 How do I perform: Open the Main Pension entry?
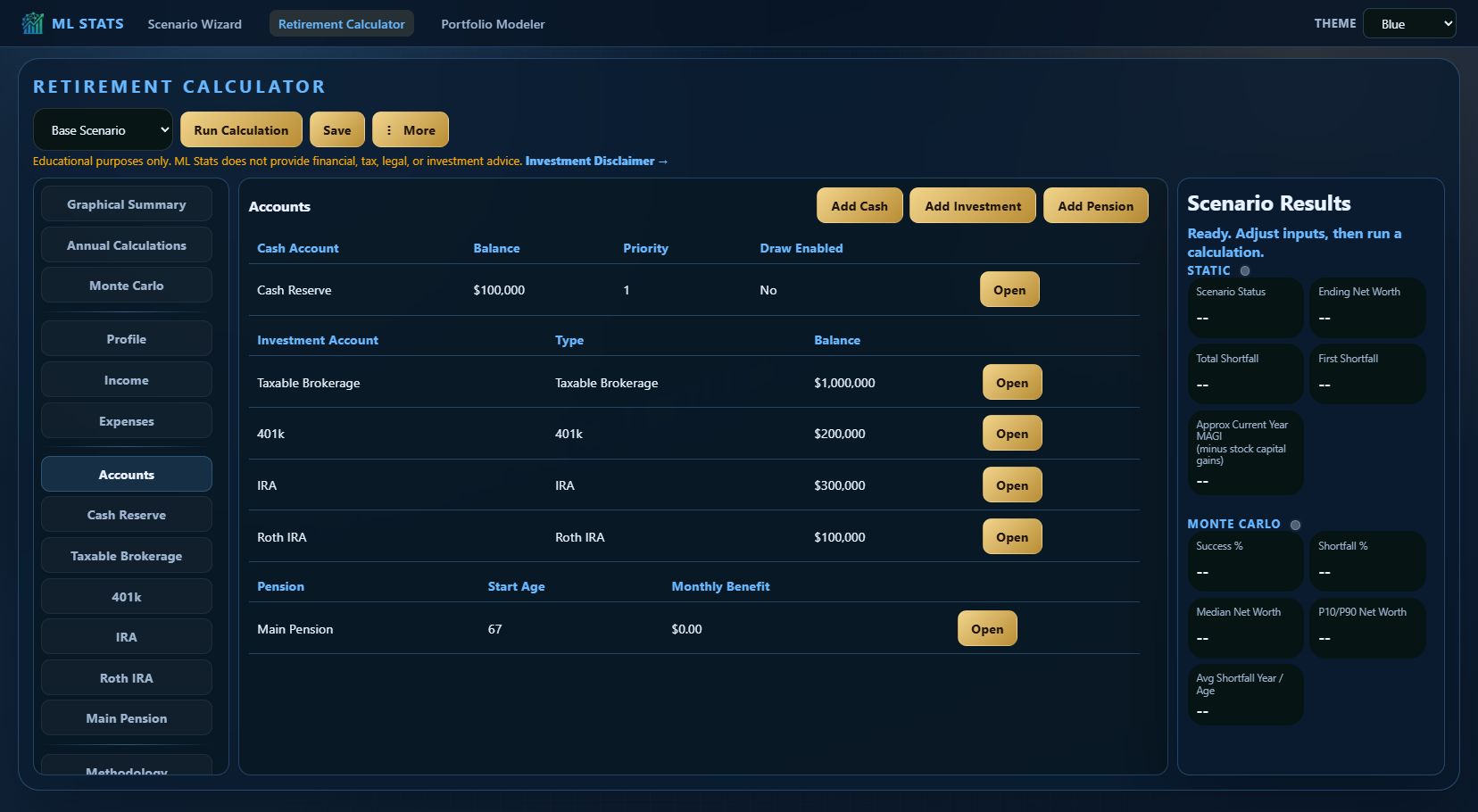tap(987, 628)
